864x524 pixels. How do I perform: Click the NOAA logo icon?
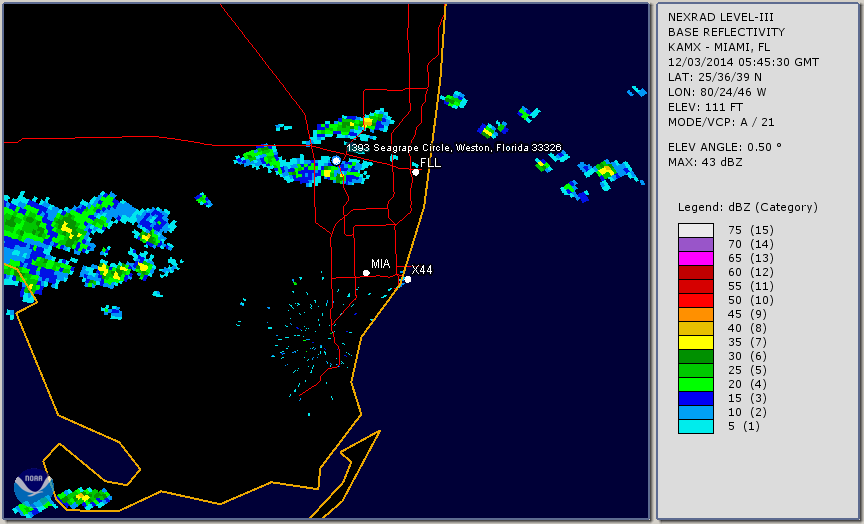pos(34,488)
